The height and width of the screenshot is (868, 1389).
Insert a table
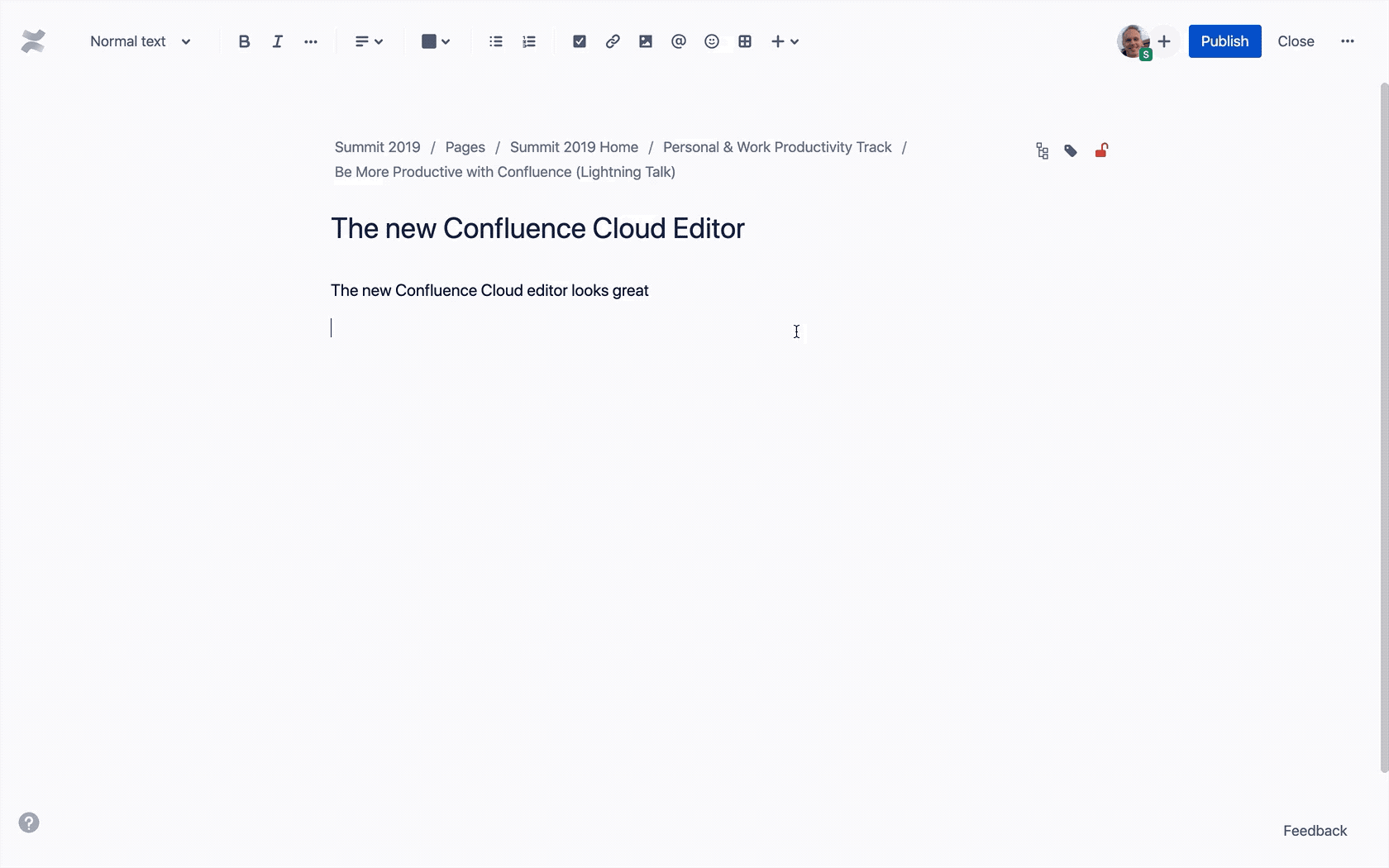[x=745, y=41]
